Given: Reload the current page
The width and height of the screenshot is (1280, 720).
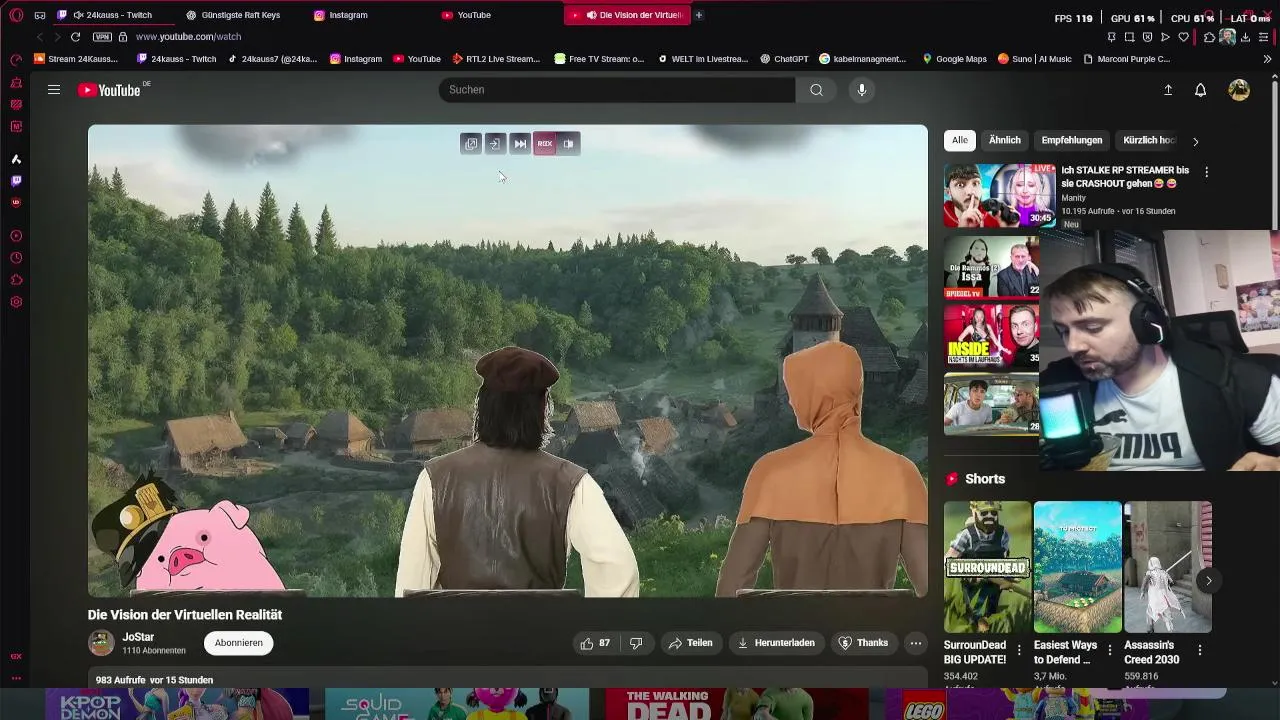Looking at the screenshot, I should [75, 37].
